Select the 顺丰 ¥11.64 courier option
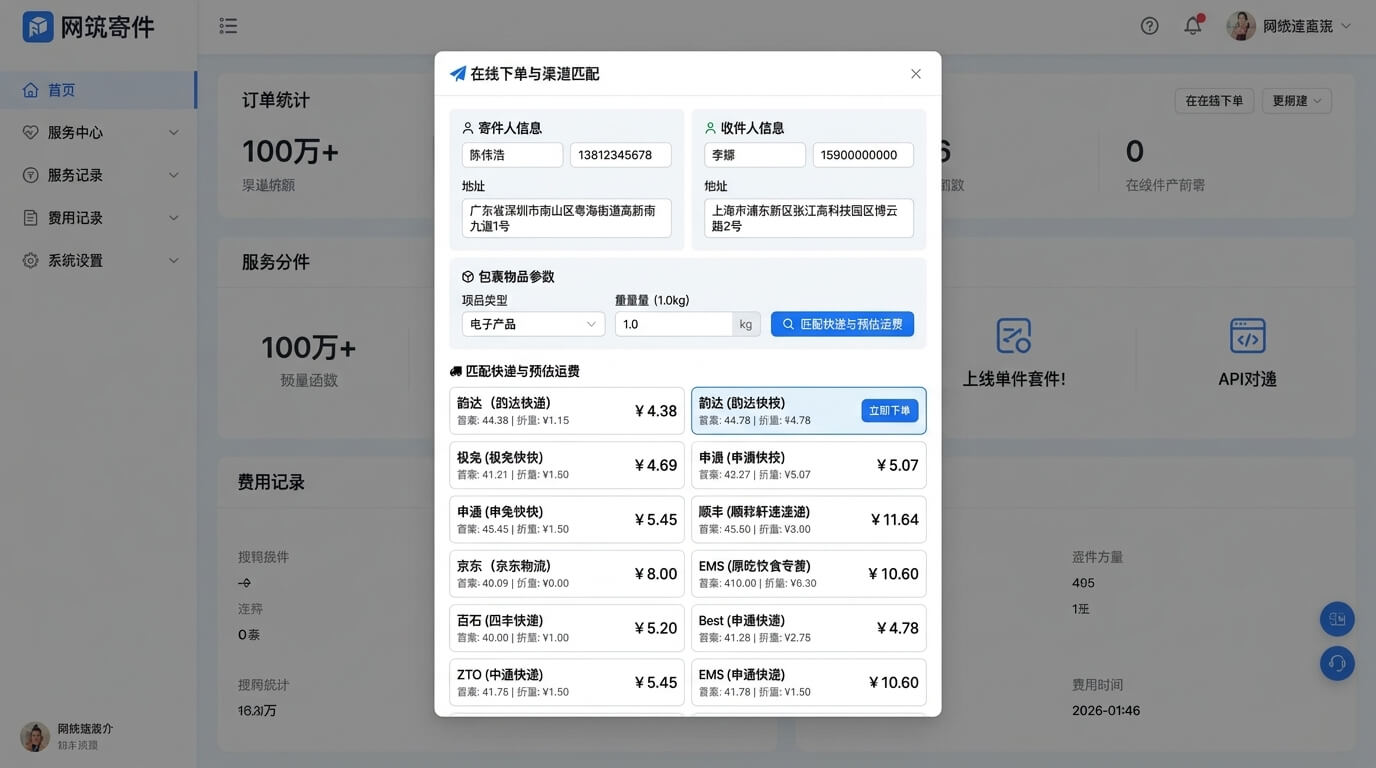This screenshot has width=1376, height=768. (809, 520)
